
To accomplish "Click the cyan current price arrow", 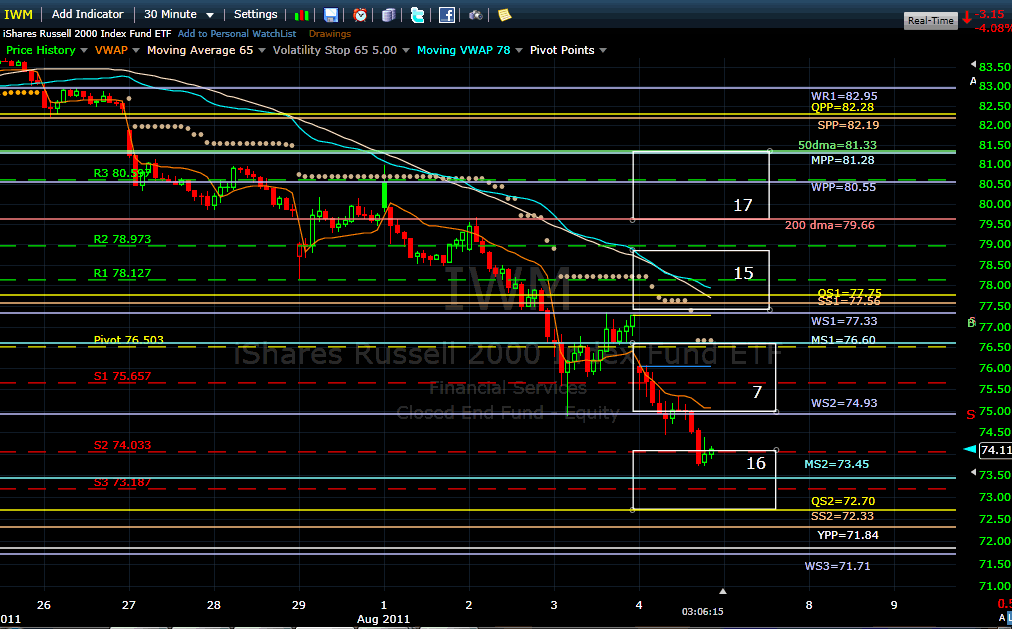I will point(969,449).
